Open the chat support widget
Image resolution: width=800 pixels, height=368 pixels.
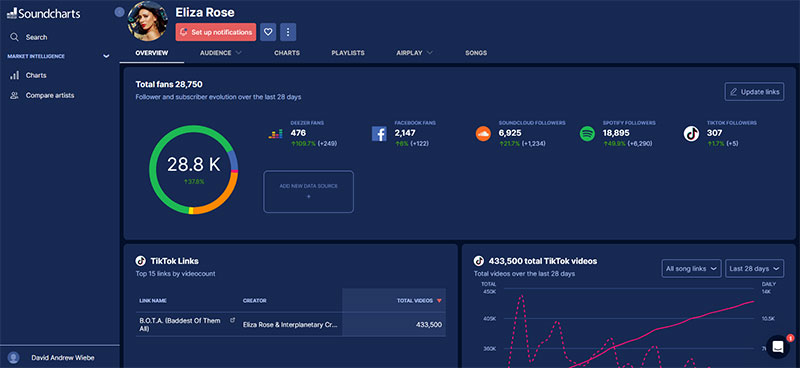pyautogui.click(x=778, y=347)
